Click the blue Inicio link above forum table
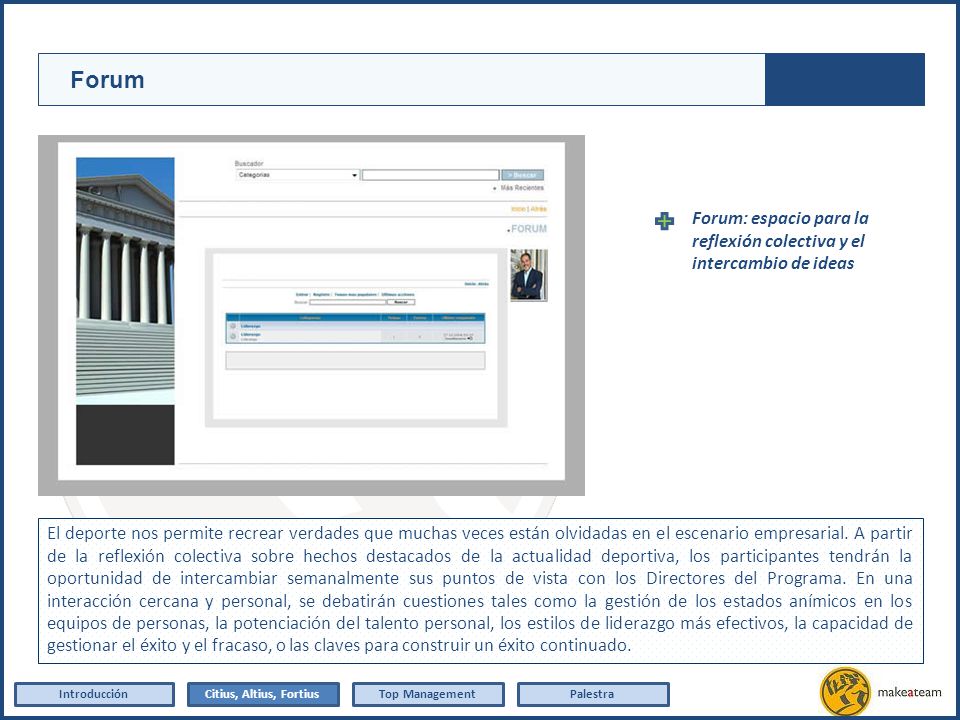This screenshot has width=960, height=720. pos(470,284)
